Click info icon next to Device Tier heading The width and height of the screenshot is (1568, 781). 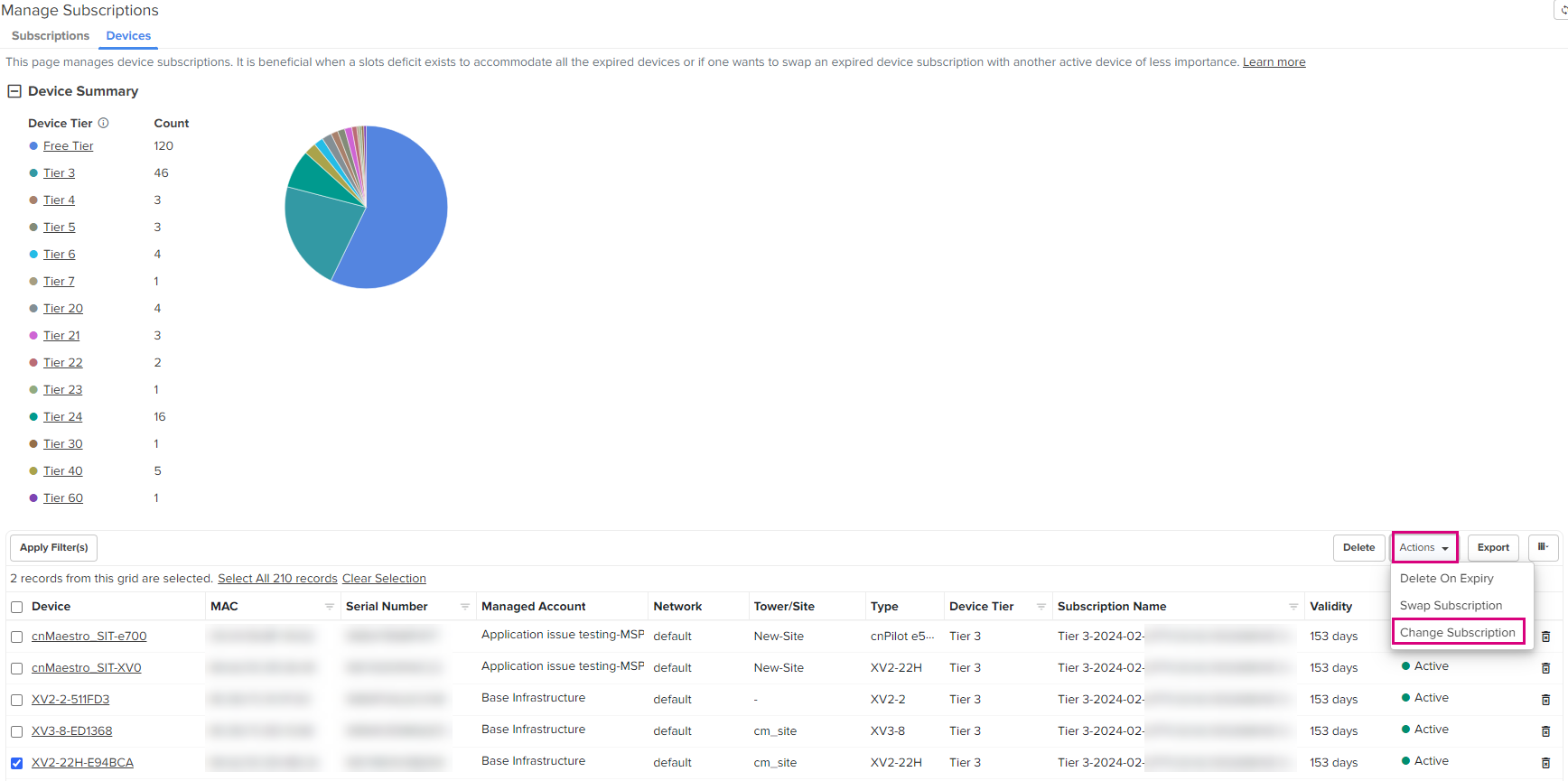click(x=104, y=123)
